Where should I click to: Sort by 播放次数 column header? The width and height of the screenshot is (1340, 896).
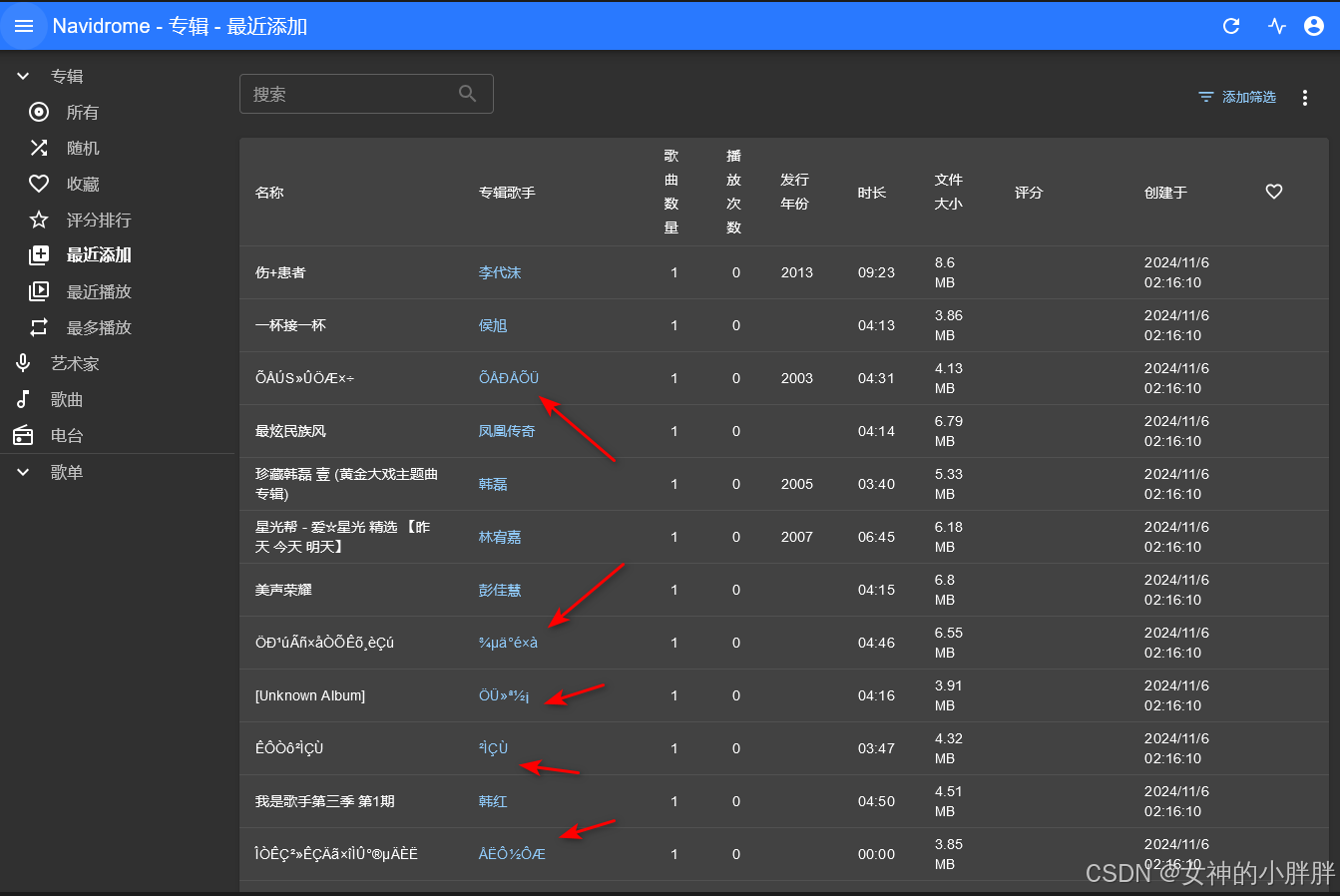click(x=734, y=192)
